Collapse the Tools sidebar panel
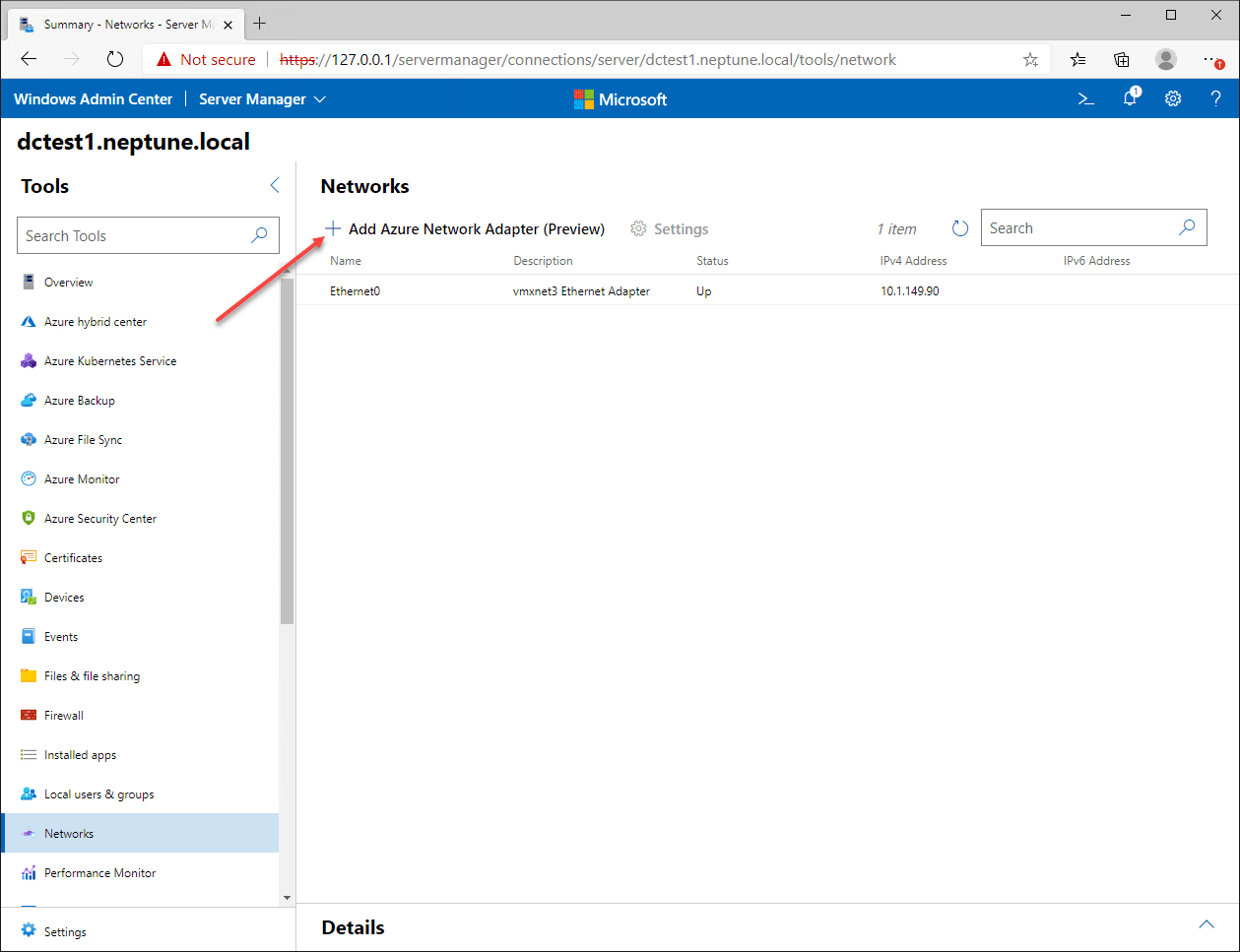 click(274, 184)
